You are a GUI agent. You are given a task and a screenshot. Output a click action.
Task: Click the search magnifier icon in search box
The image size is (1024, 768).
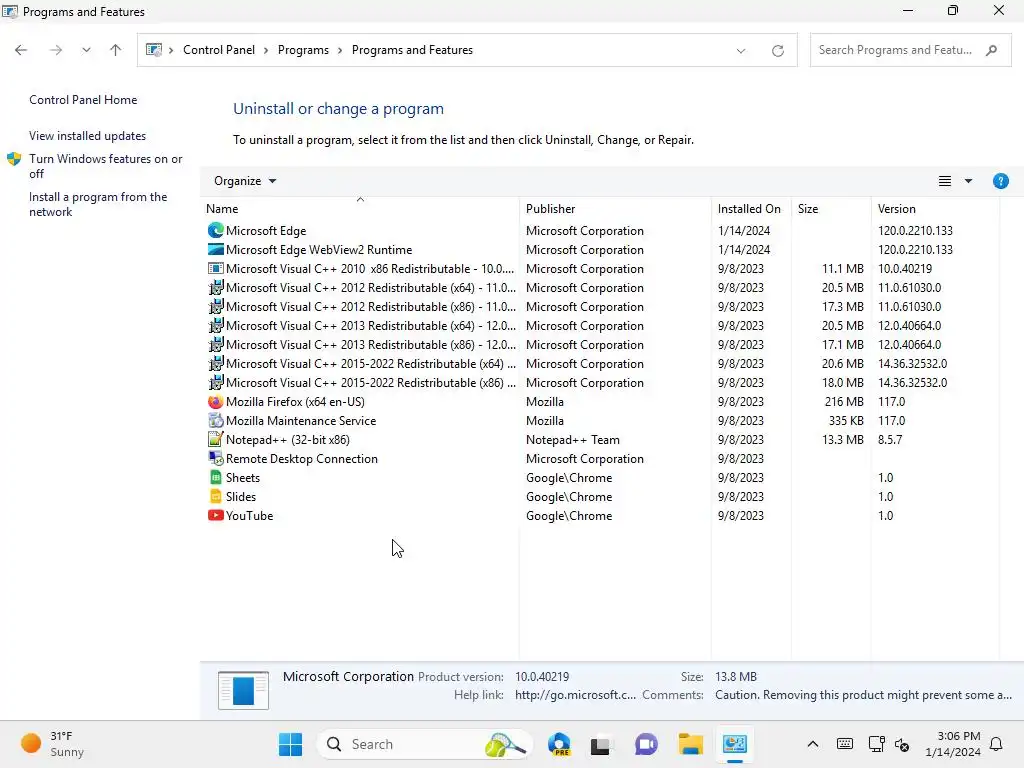click(x=991, y=50)
